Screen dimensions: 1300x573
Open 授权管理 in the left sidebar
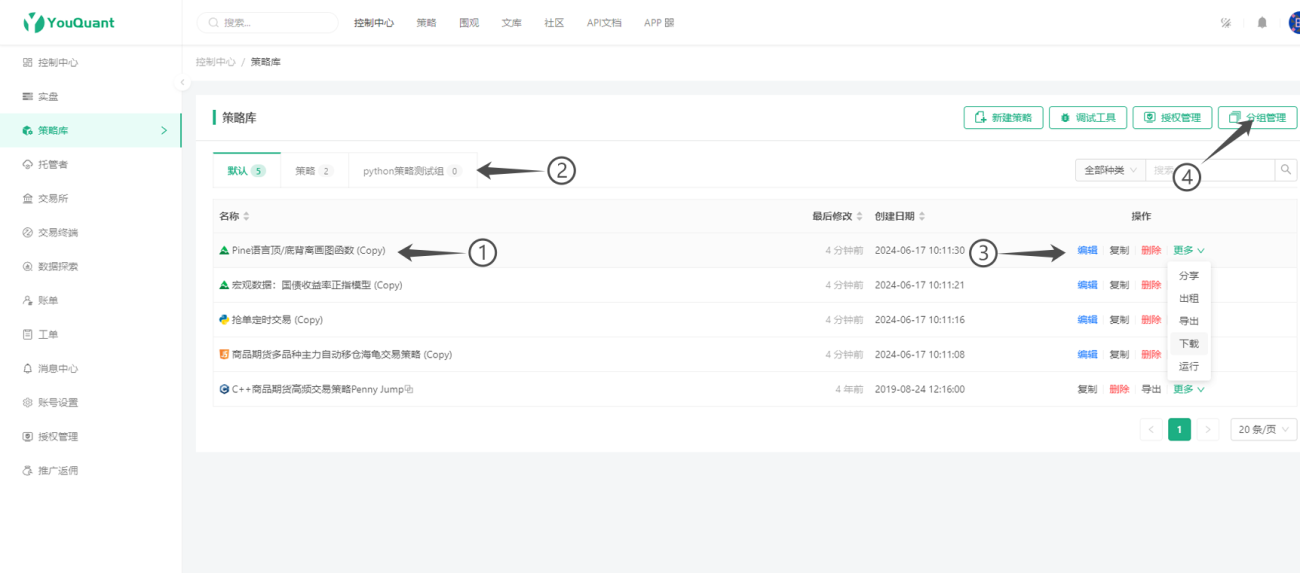90,437
